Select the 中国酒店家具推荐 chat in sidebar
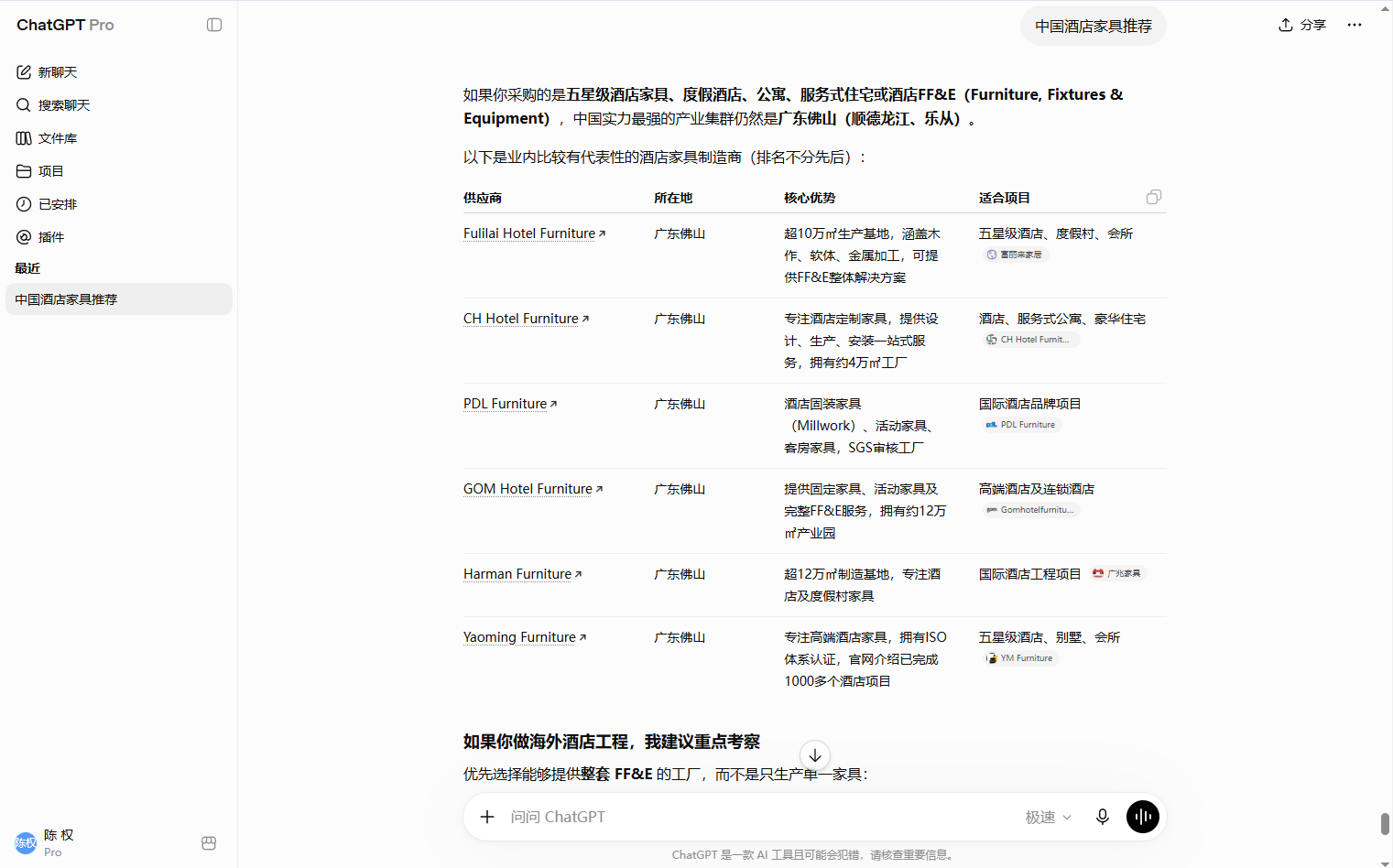1393x868 pixels. click(119, 299)
